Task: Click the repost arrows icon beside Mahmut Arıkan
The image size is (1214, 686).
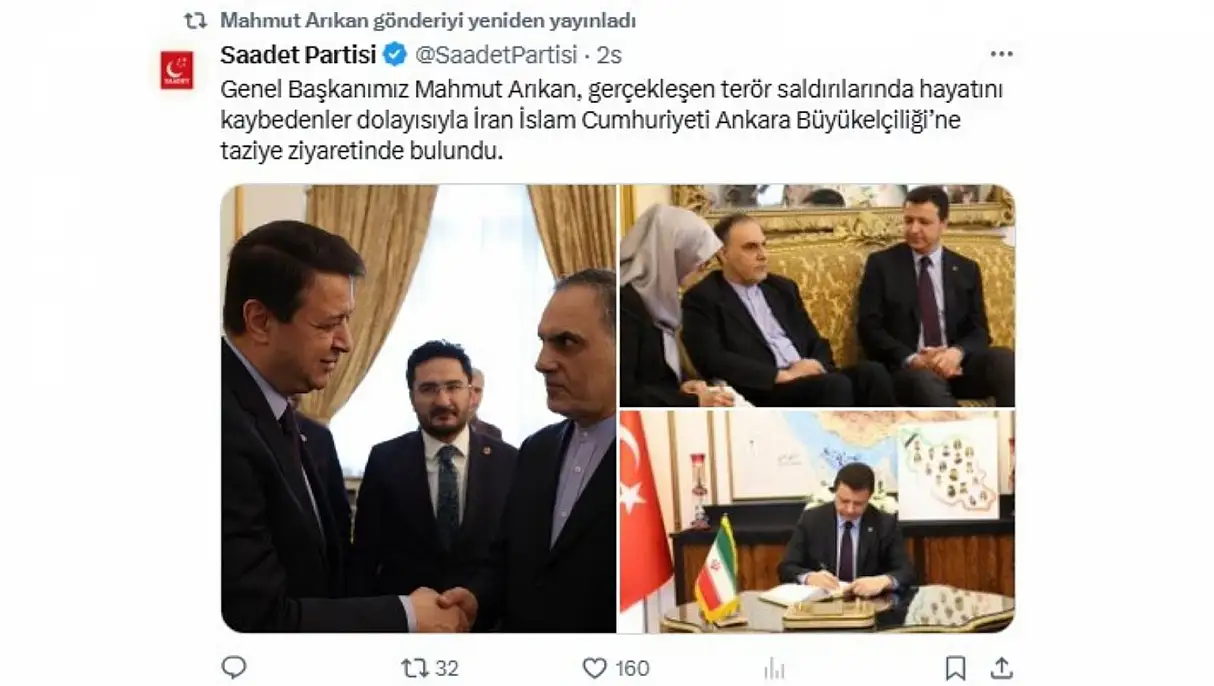Action: pos(196,20)
